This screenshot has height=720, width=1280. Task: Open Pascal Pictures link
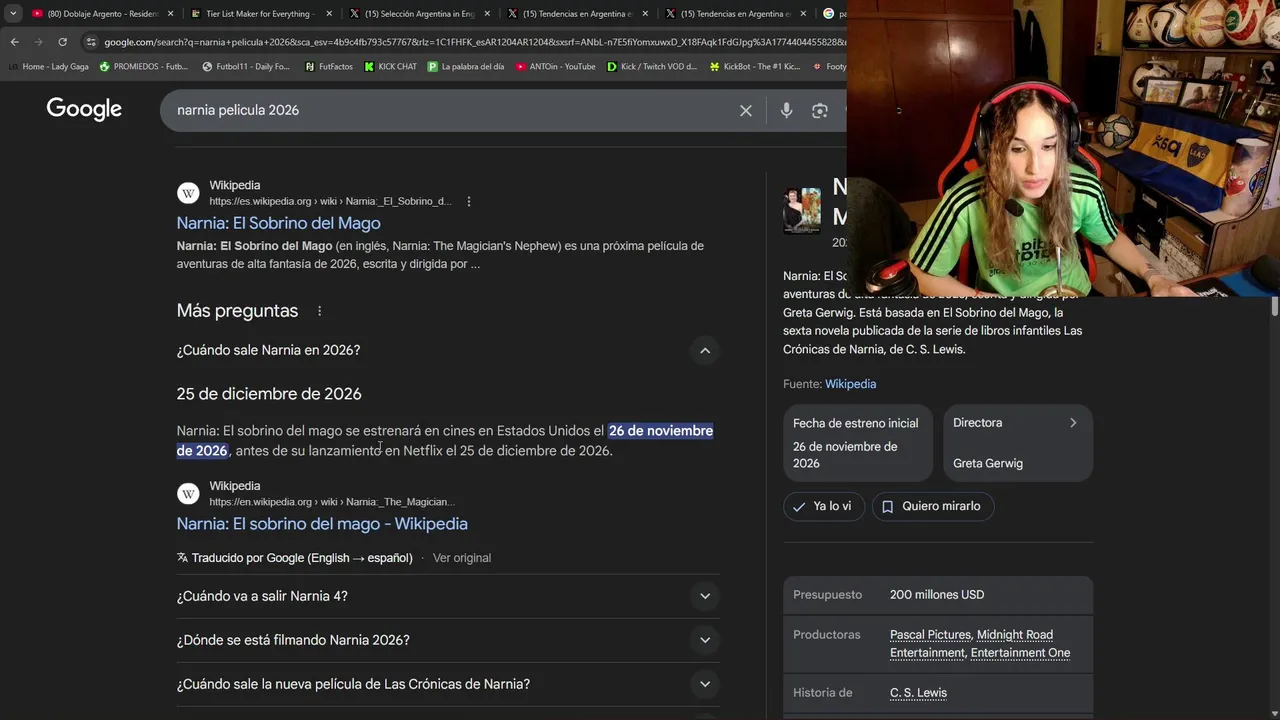[930, 635]
